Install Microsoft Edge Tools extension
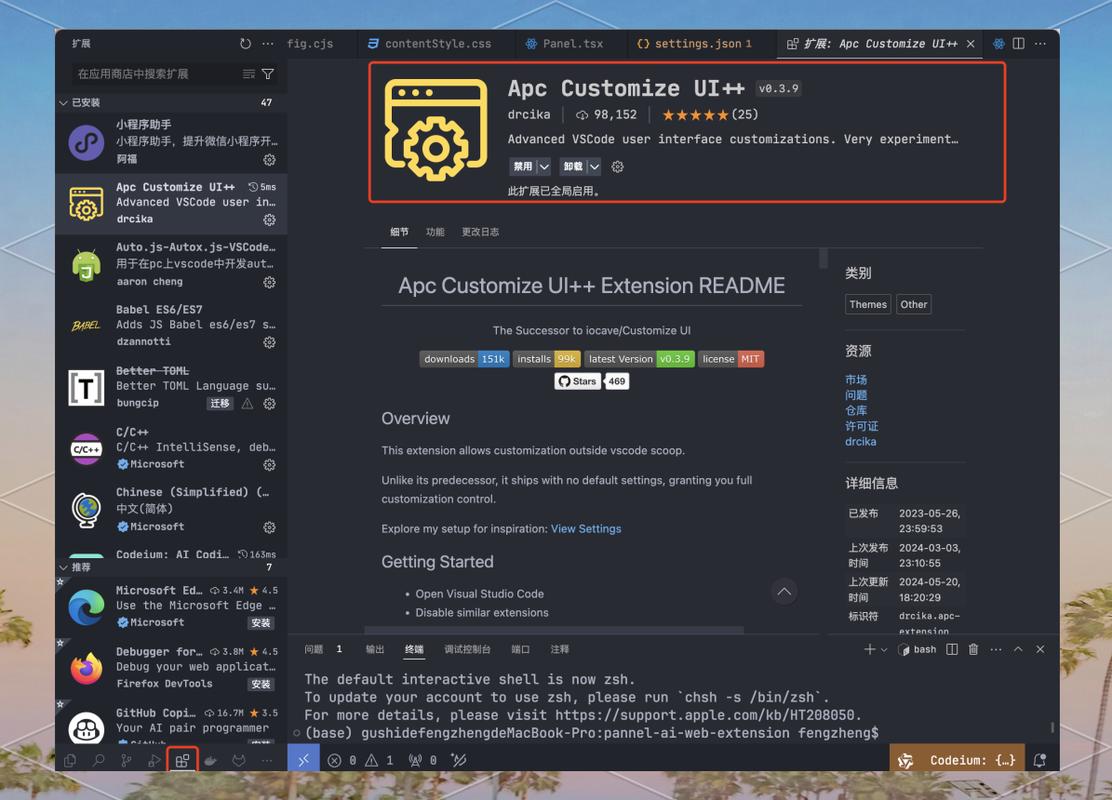1112x800 pixels. pyautogui.click(x=261, y=623)
